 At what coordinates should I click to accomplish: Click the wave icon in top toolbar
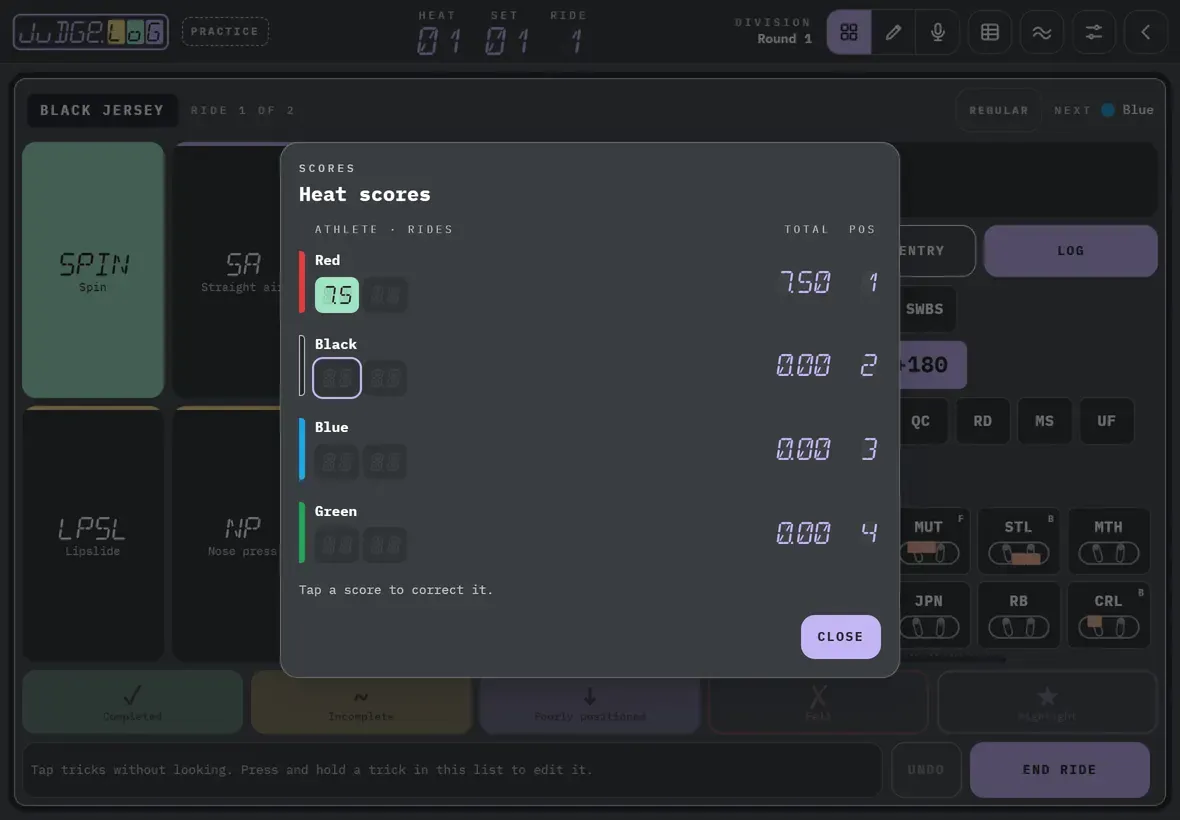coord(1042,32)
